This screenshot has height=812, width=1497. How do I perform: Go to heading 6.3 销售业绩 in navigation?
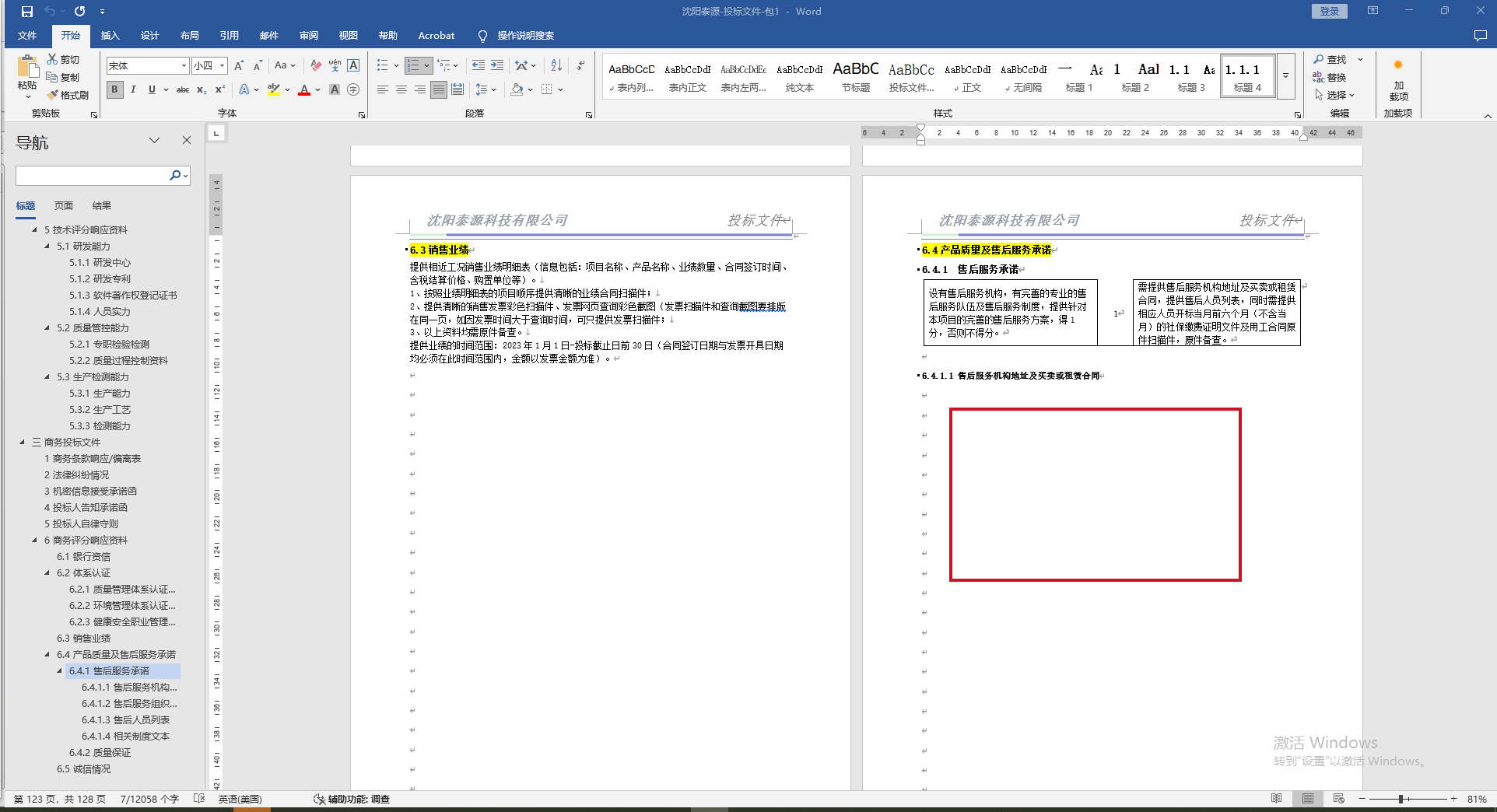click(x=83, y=638)
